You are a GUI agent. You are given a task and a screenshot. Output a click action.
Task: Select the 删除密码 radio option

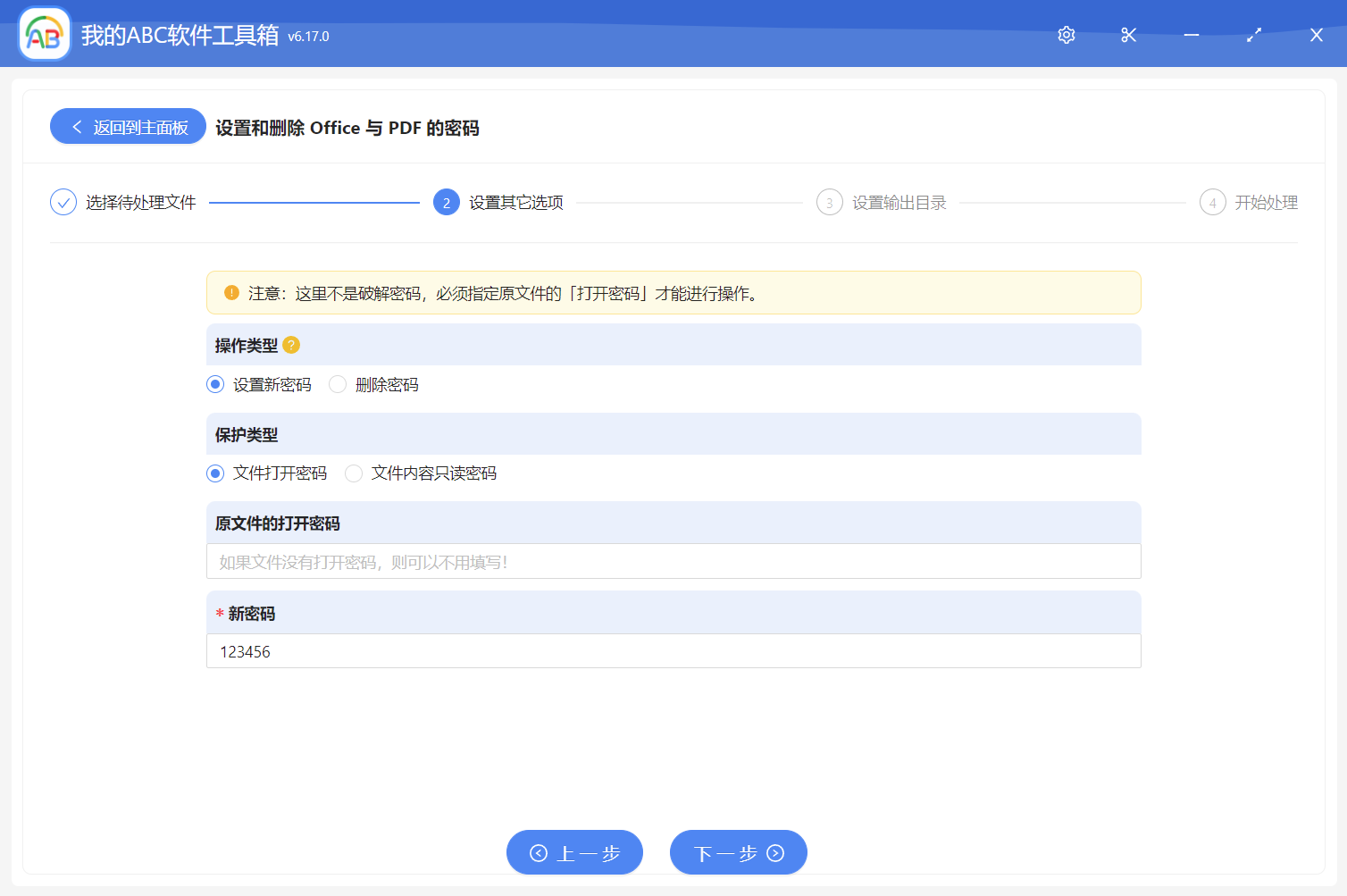coord(337,384)
